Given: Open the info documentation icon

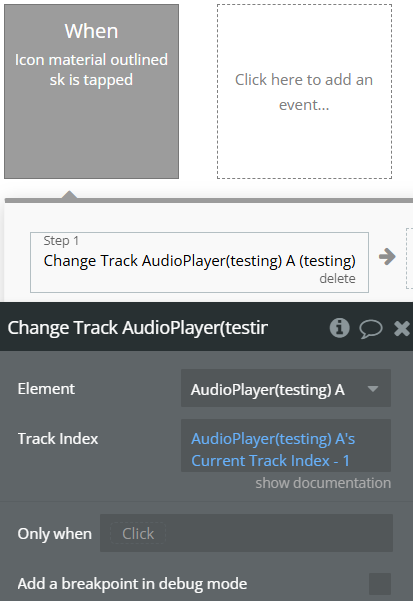Looking at the screenshot, I should click(x=339, y=328).
